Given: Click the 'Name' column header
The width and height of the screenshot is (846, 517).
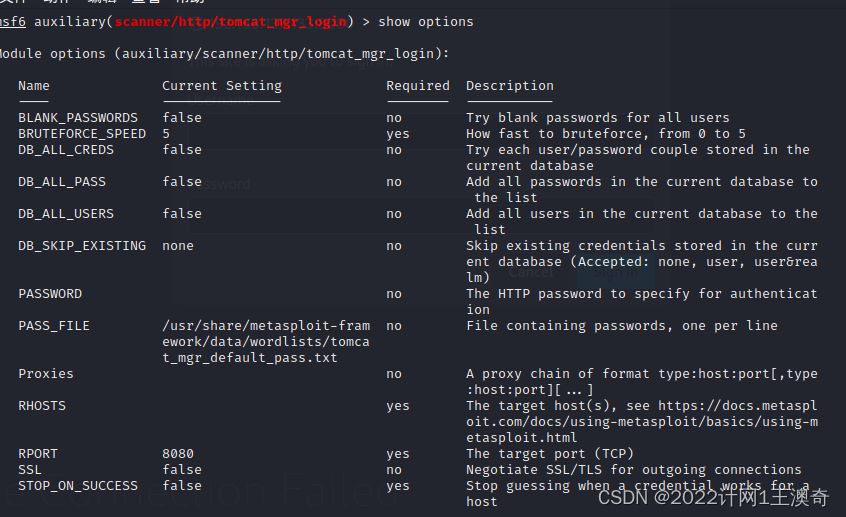Looking at the screenshot, I should 33,86.
